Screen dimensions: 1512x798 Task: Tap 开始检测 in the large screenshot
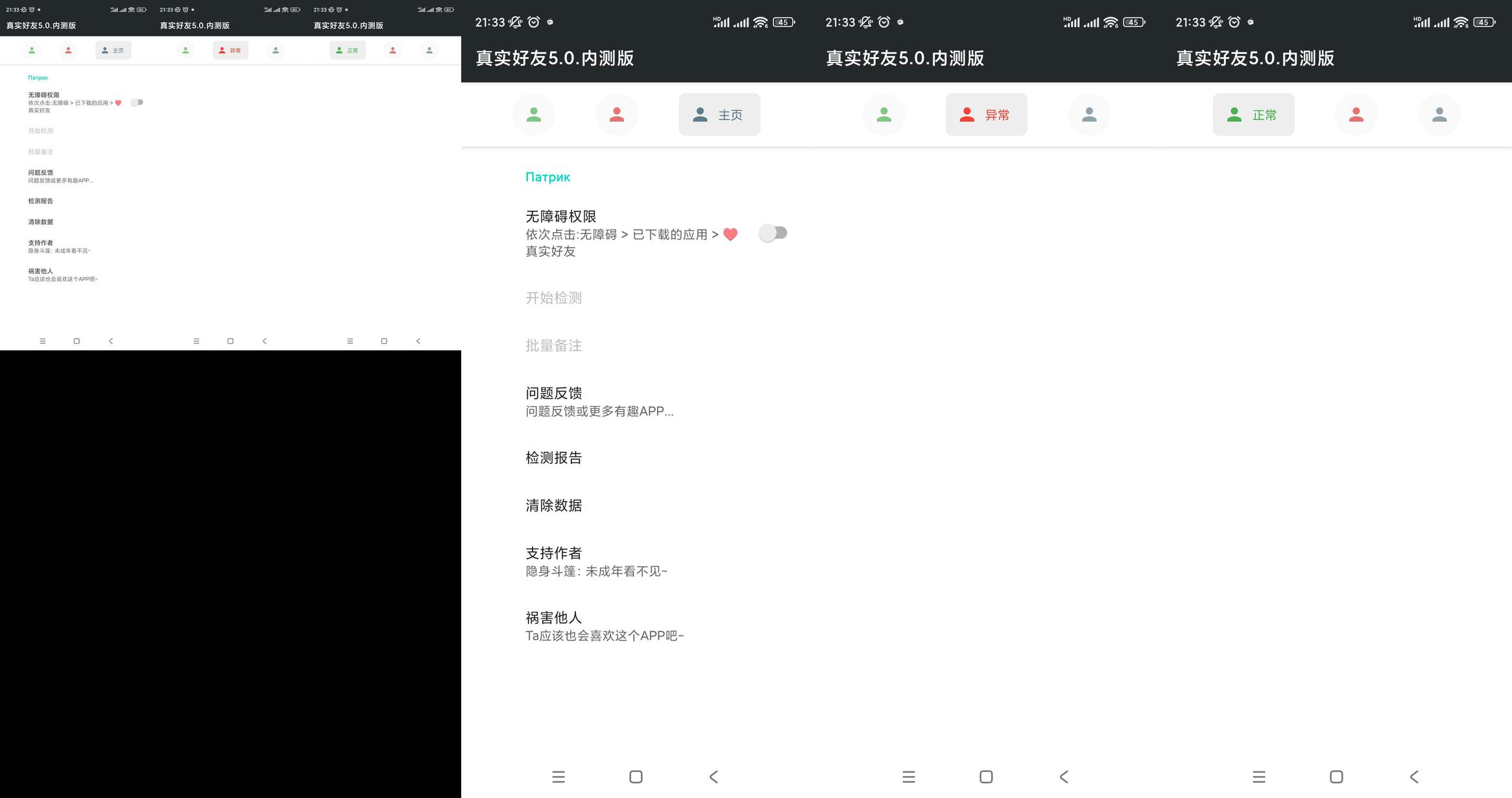tap(553, 298)
